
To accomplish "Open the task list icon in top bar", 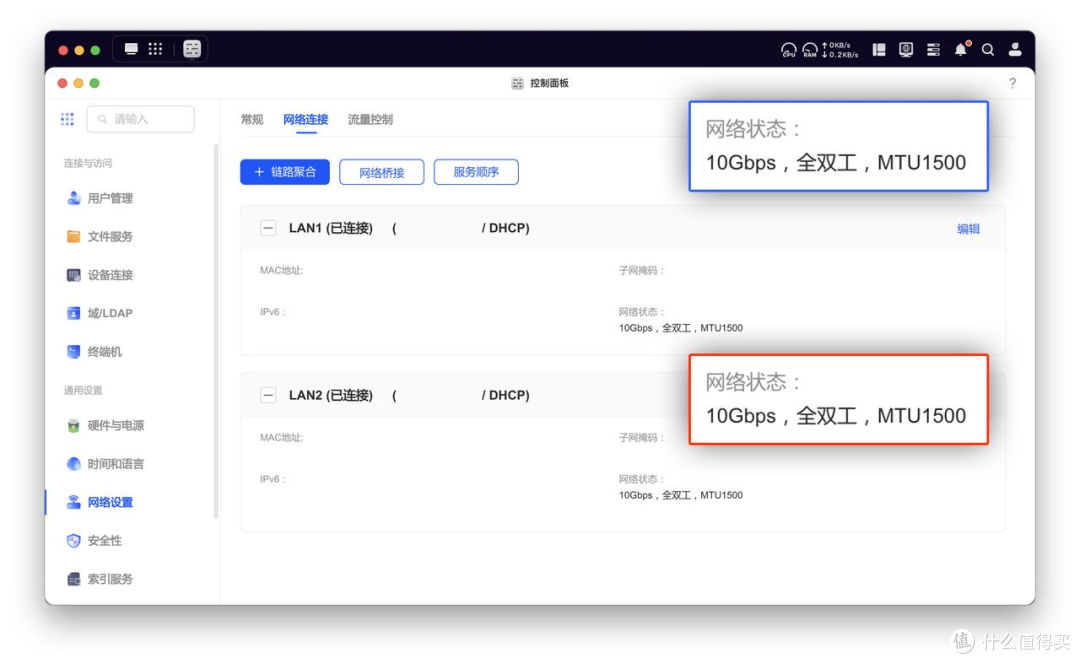I will pyautogui.click(x=933, y=50).
